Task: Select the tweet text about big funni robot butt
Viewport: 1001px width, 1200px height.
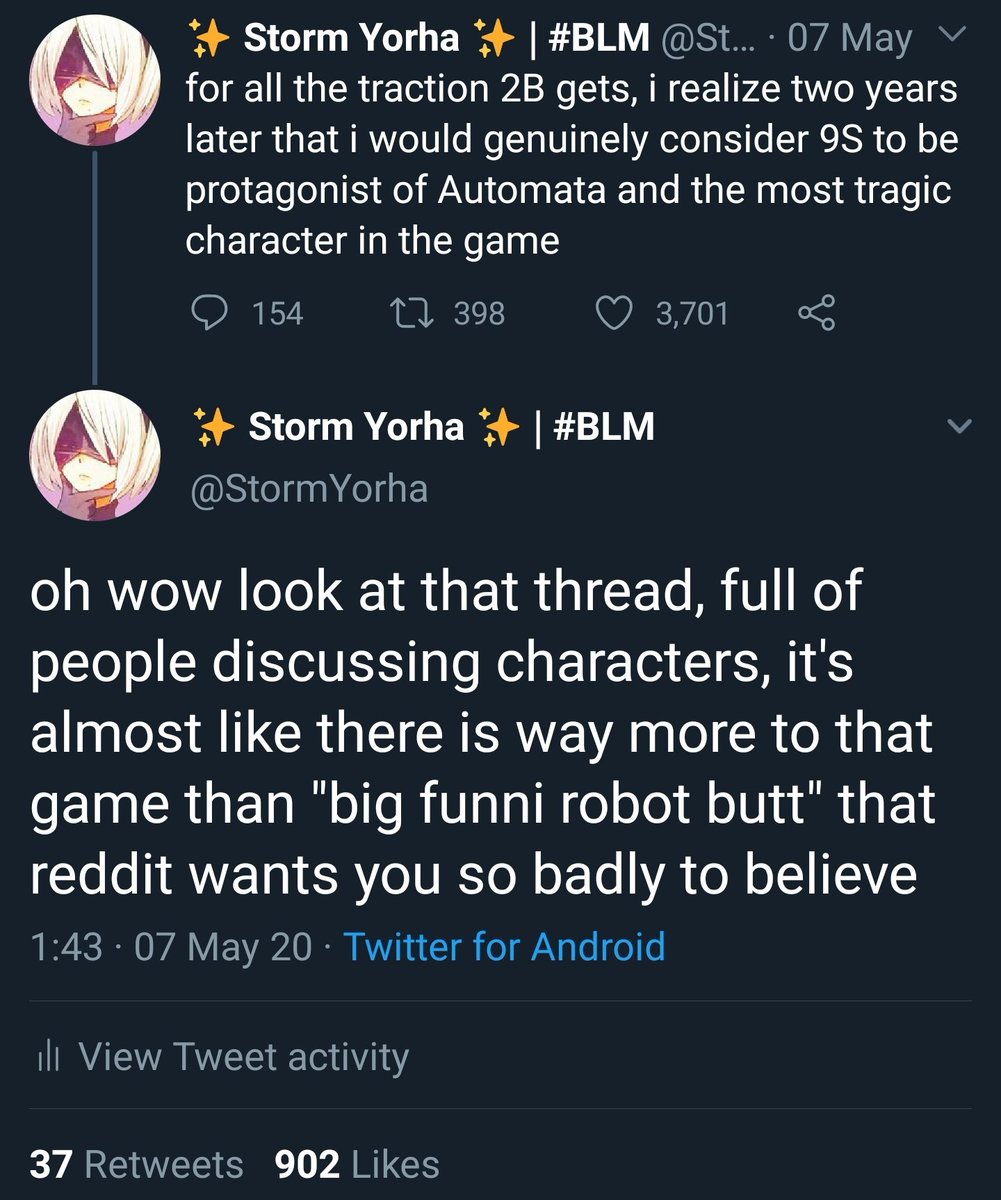Action: tap(483, 734)
